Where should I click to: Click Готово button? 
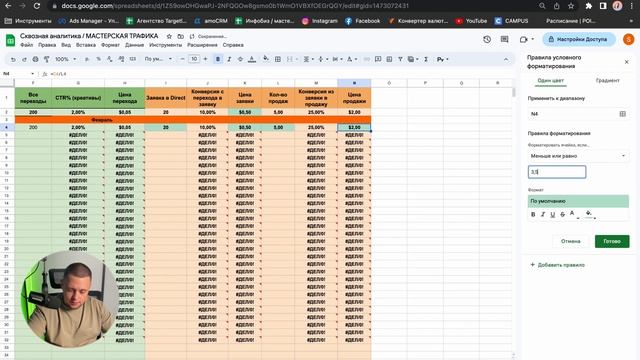click(x=612, y=241)
